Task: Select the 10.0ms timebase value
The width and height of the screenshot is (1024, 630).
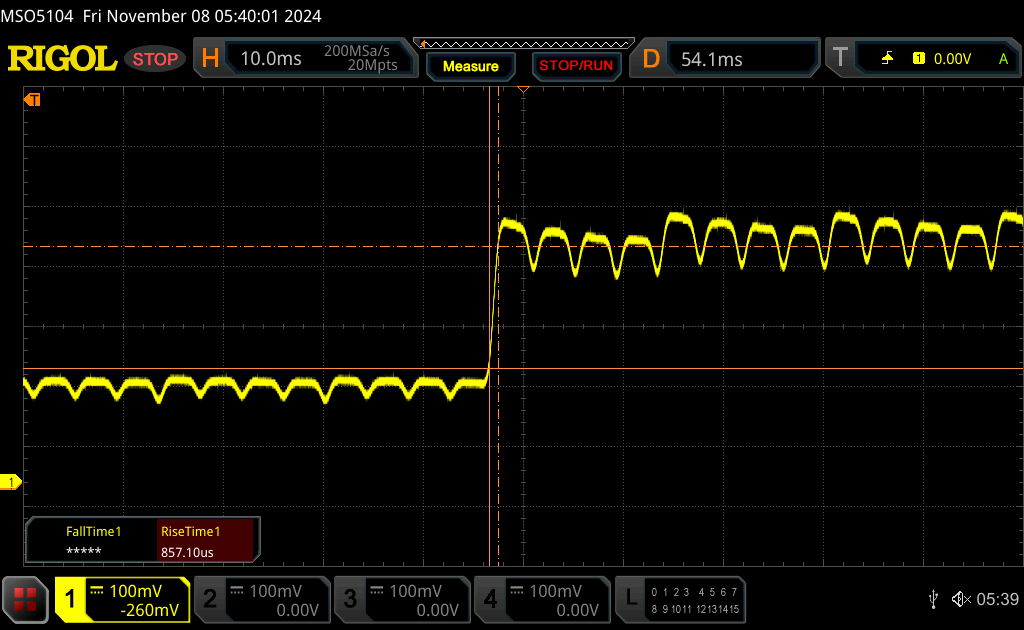Action: (270, 59)
